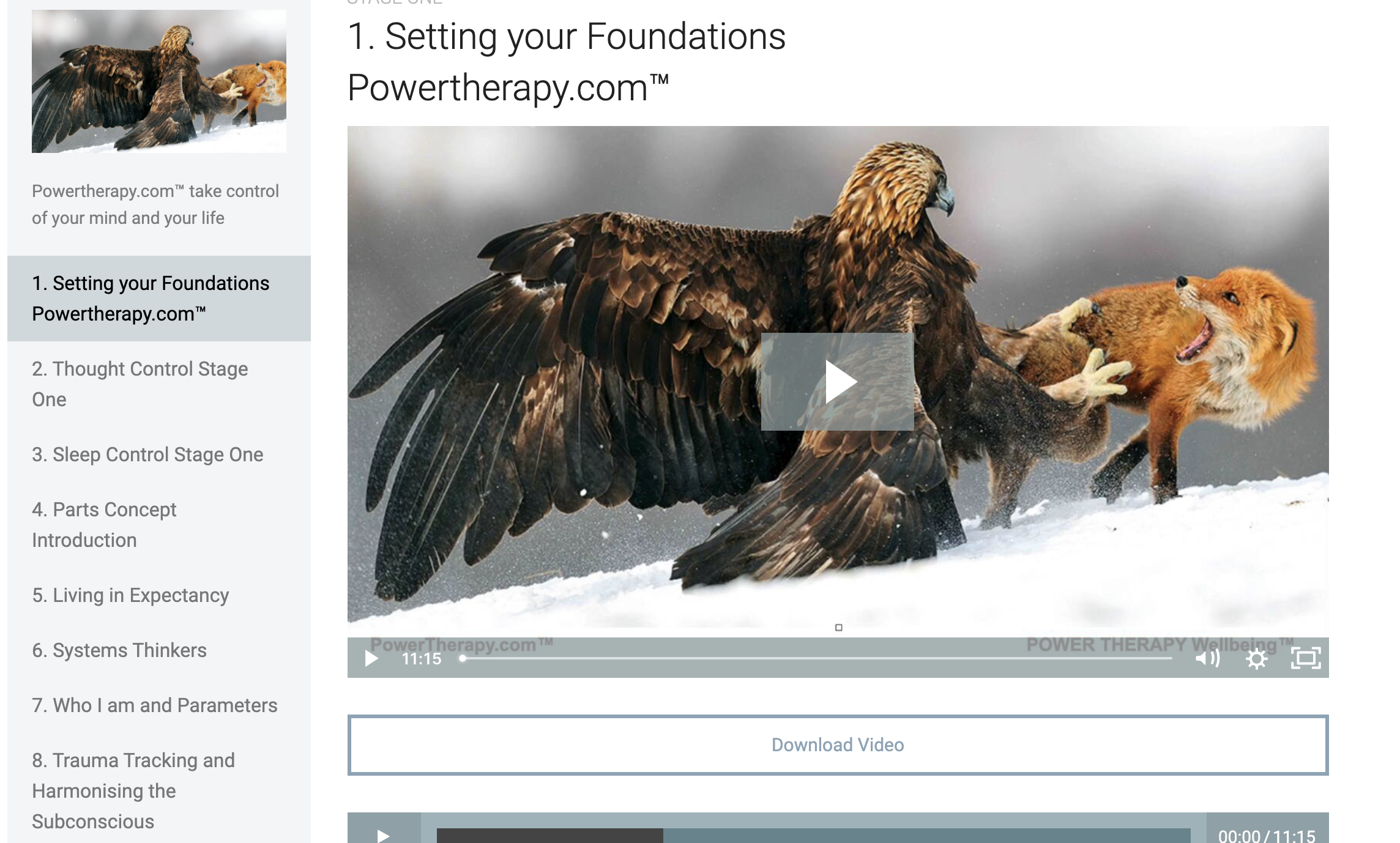Viewport: 1400px width, 843px height.
Task: Click the video progress seek bar
Action: (x=816, y=658)
